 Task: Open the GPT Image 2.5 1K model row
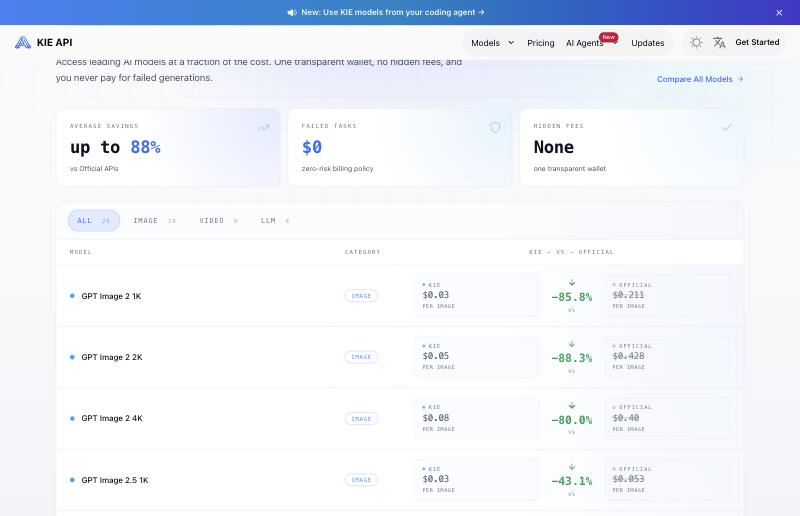click(x=399, y=480)
